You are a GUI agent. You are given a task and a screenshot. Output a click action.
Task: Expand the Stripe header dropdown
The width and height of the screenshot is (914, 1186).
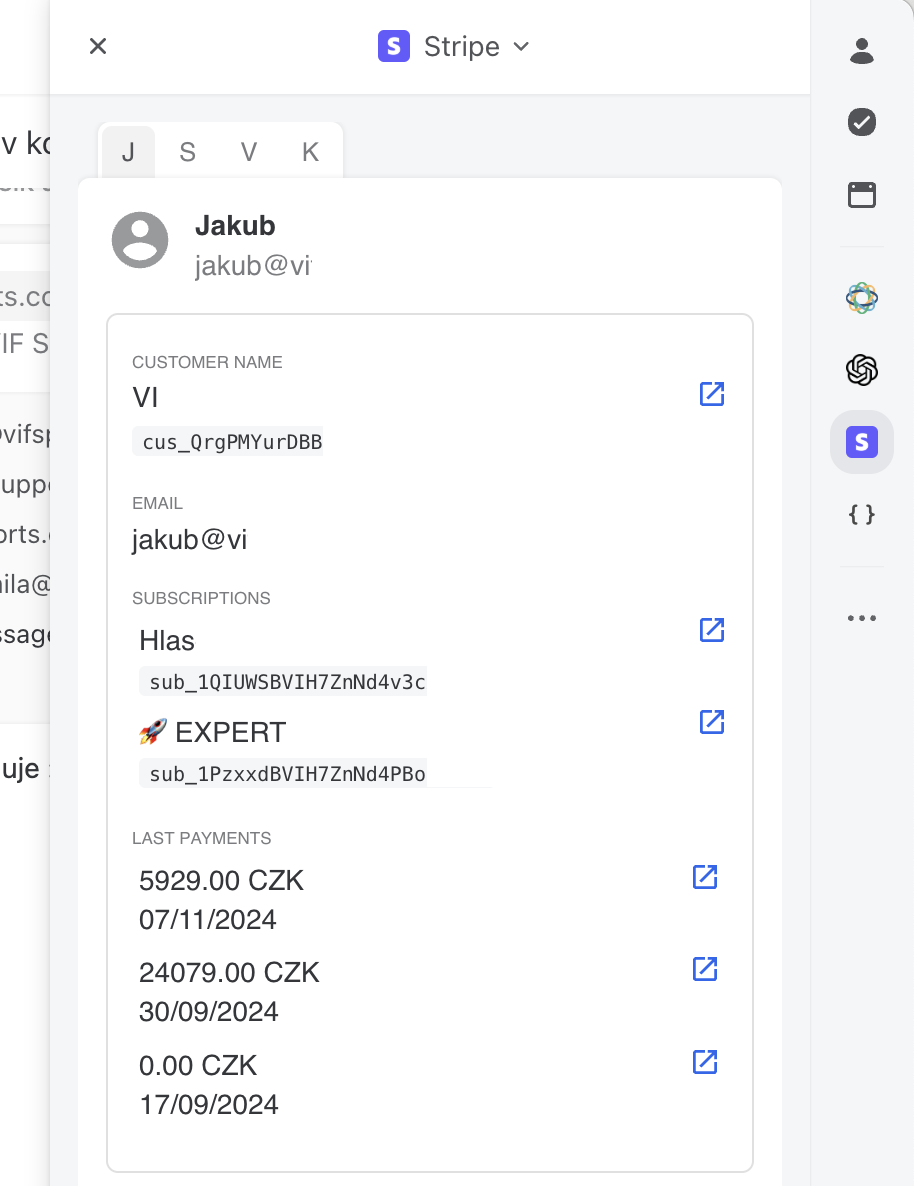pos(521,46)
